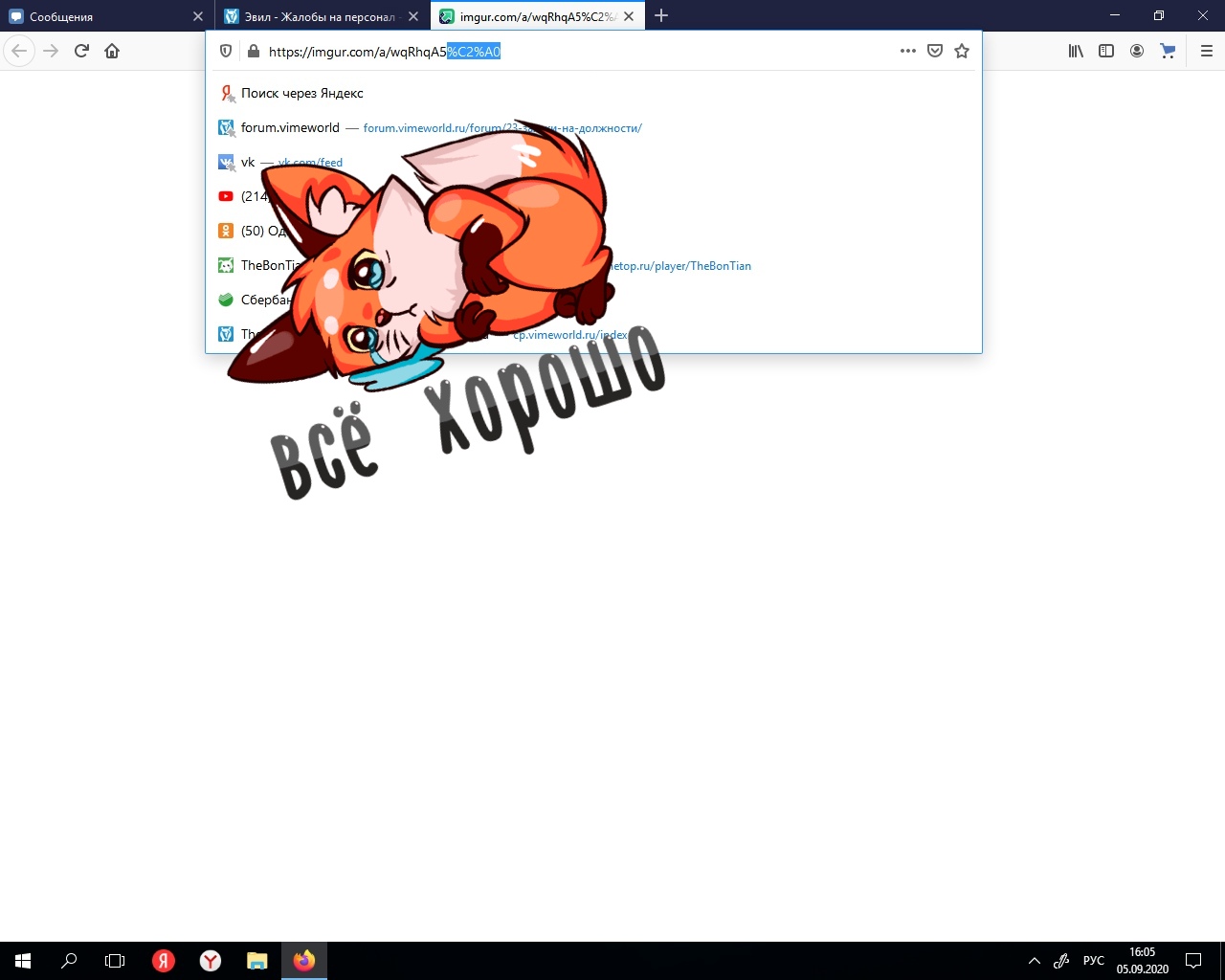This screenshot has width=1225, height=980.
Task: Open Library bookmarks and history
Action: (1076, 51)
